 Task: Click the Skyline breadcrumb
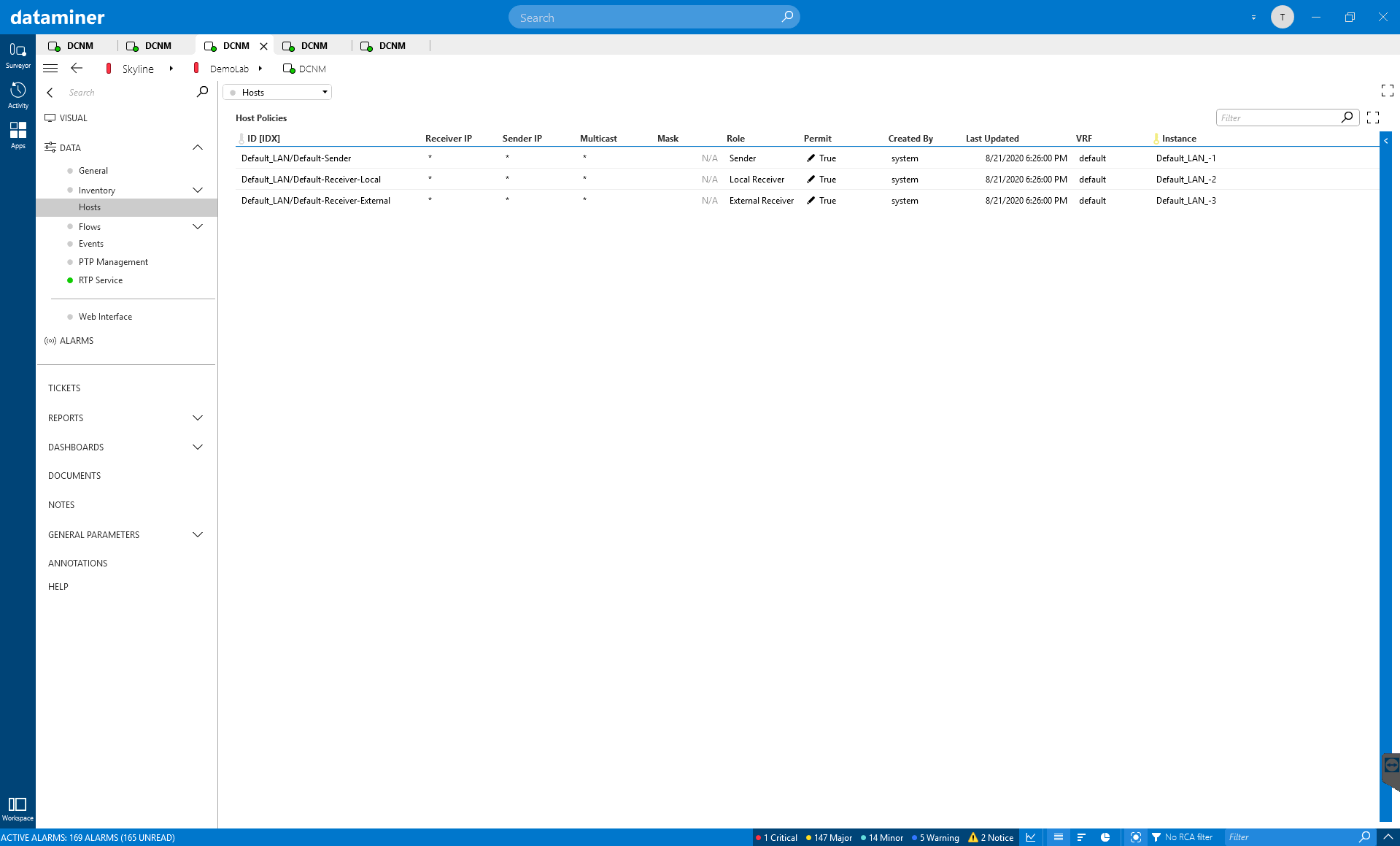138,69
